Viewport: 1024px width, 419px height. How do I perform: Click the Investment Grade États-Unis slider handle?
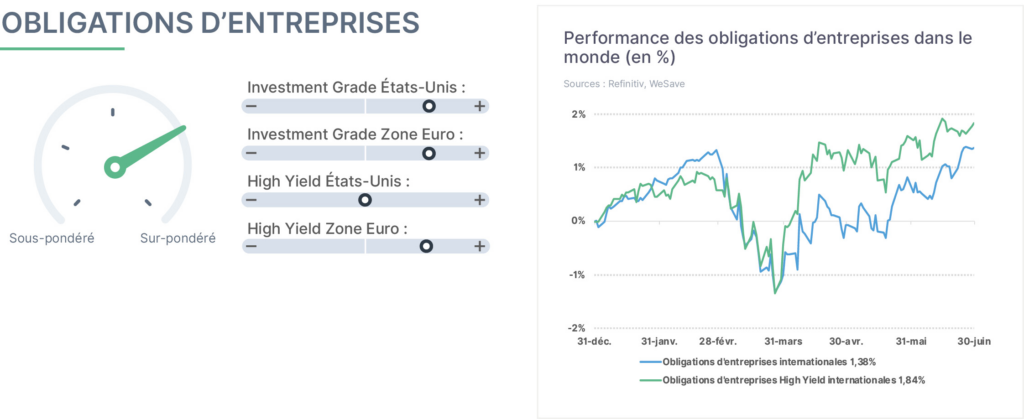tap(429, 106)
